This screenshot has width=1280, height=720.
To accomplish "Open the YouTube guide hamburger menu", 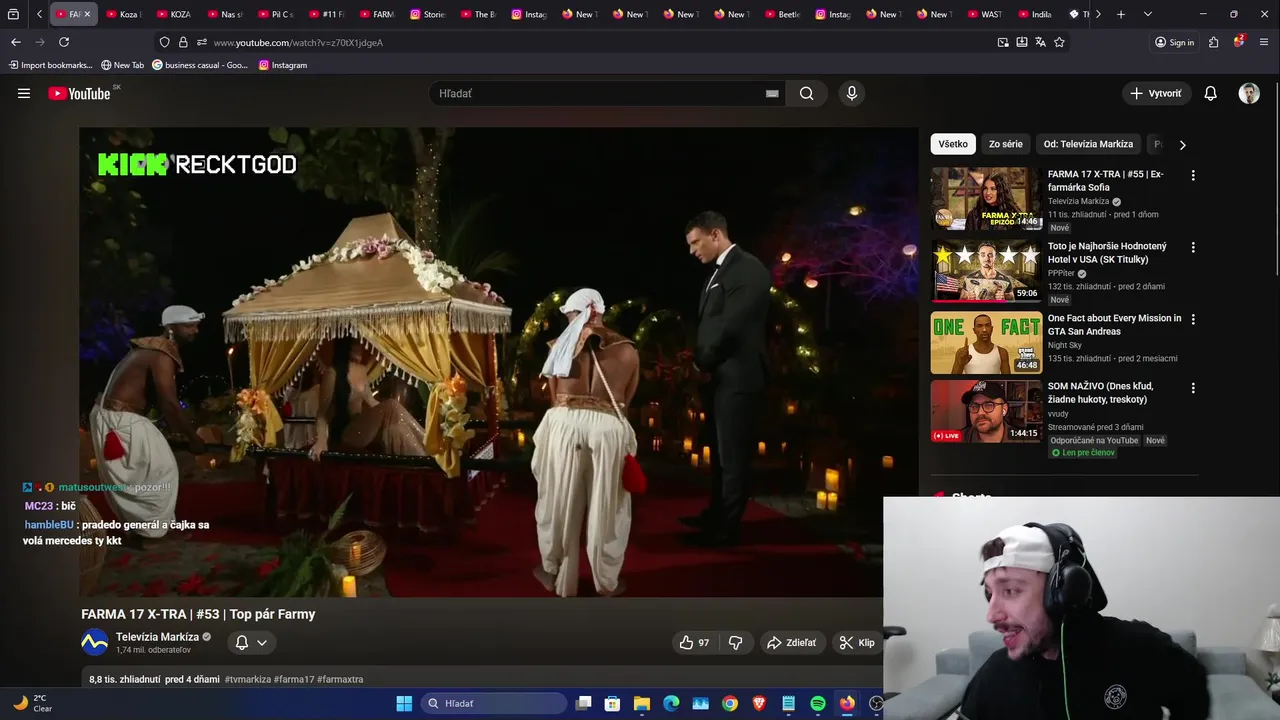I will (24, 93).
